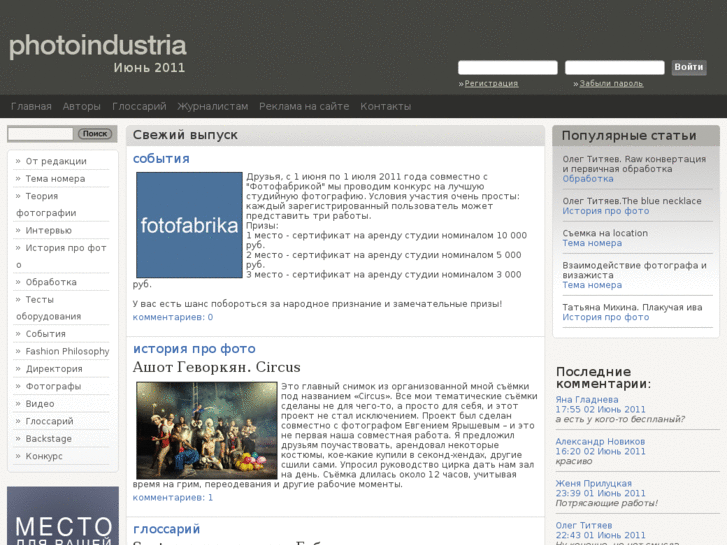
Task: Open Fashion Philosophy in the sidebar
Action: pyautogui.click(x=67, y=352)
